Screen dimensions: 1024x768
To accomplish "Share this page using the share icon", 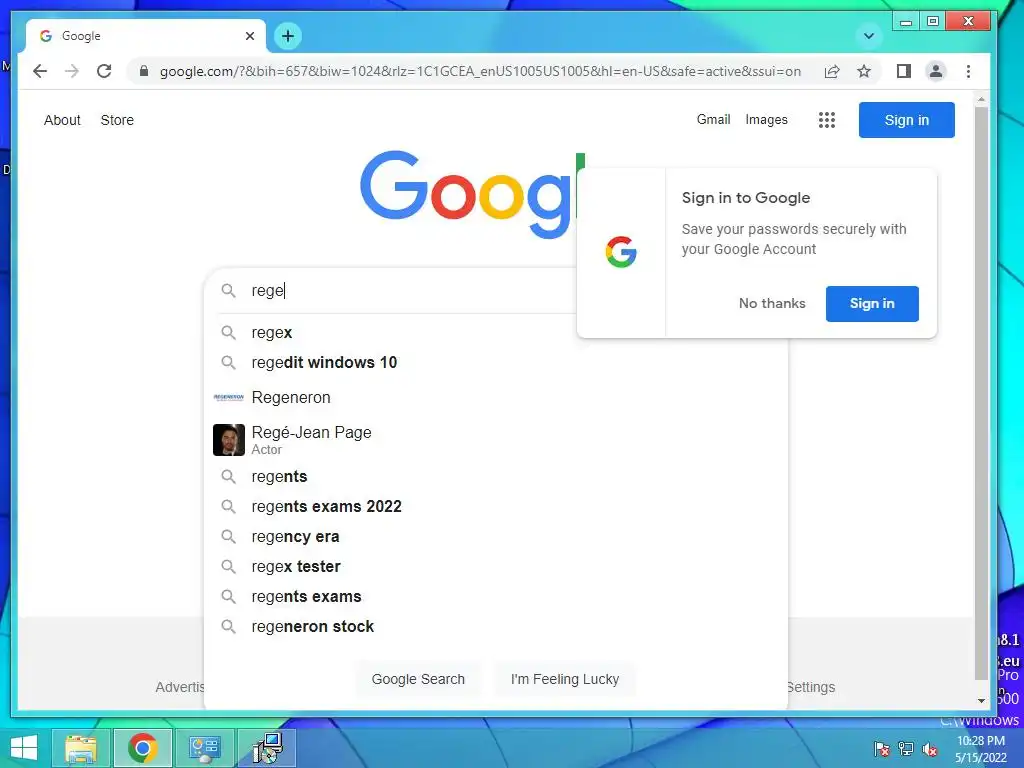I will 831,71.
